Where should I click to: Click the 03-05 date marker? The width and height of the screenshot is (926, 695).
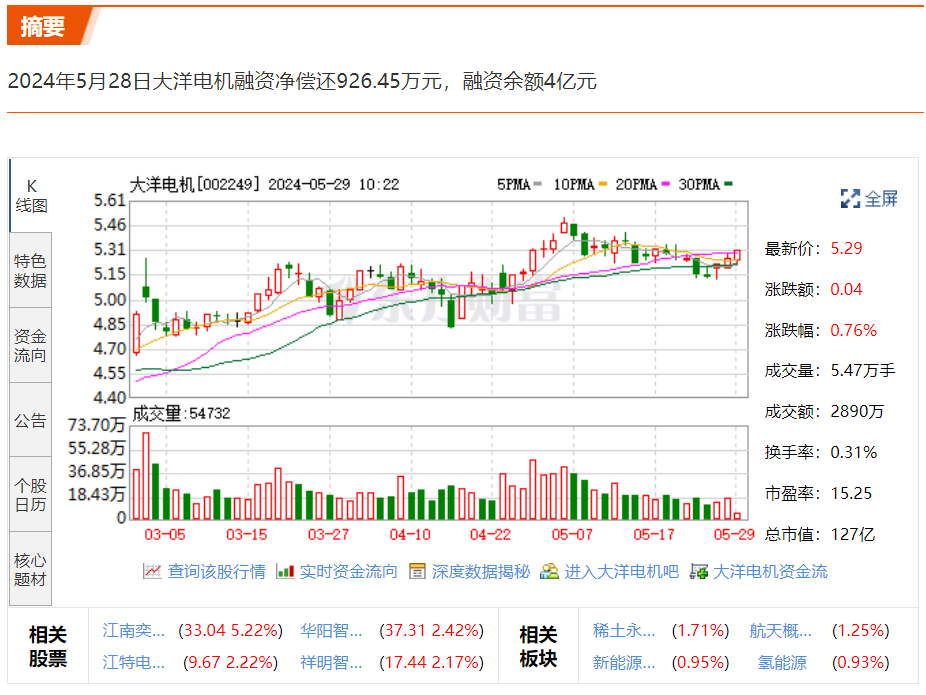(165, 534)
